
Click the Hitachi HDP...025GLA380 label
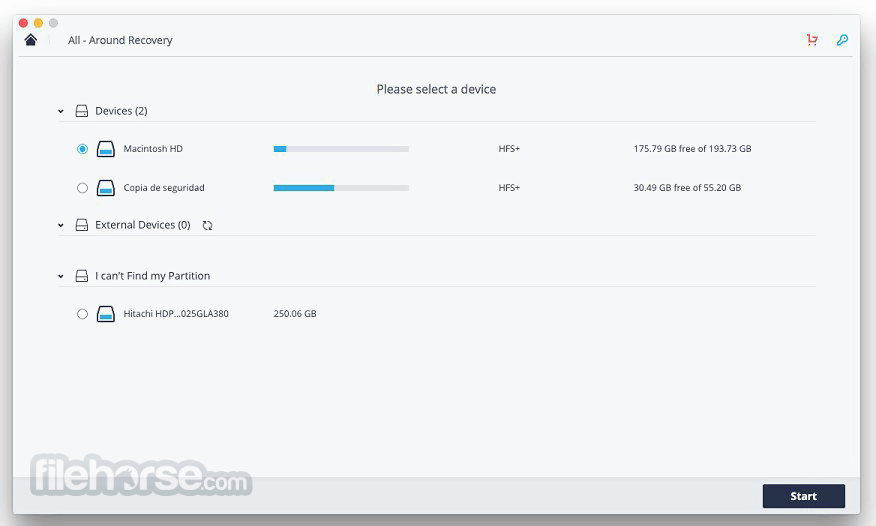[176, 314]
